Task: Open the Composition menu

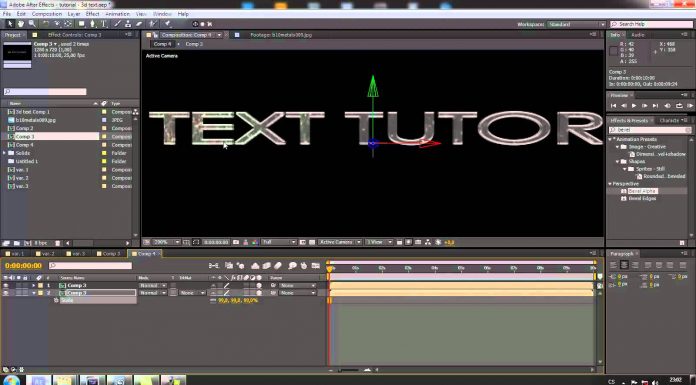Action: click(47, 14)
